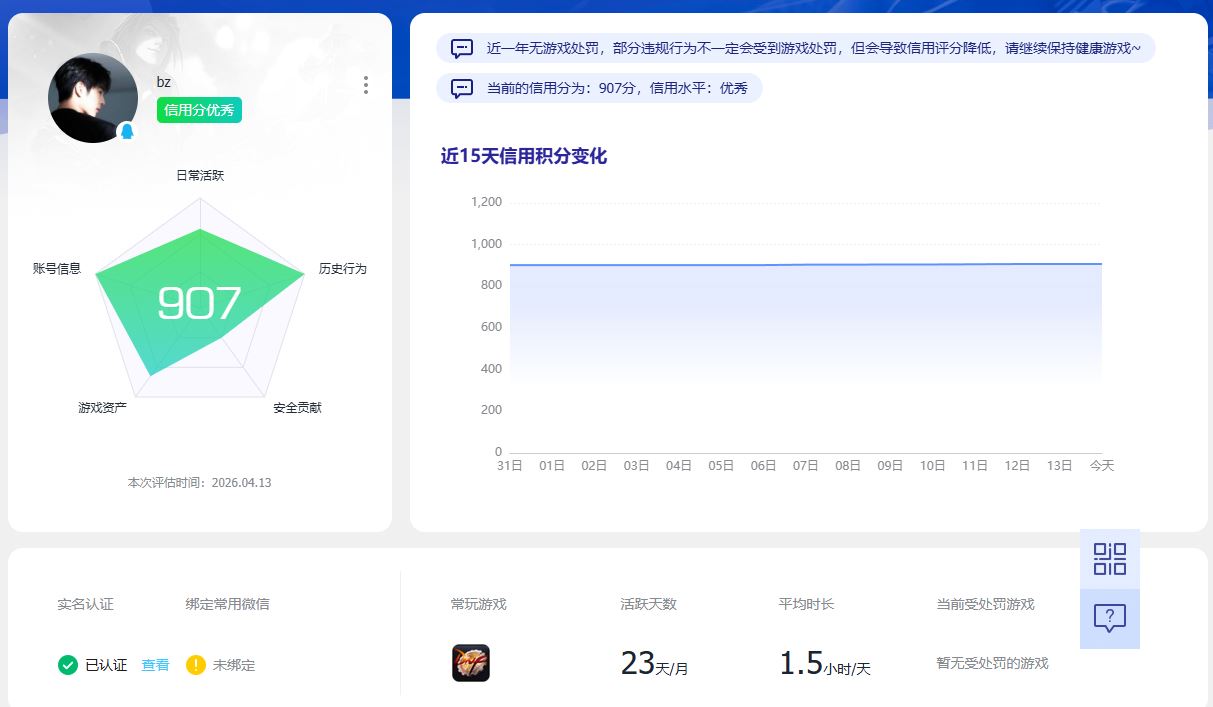The height and width of the screenshot is (707, 1213).
Task: Open the QR code icon panel
Action: coord(1109,559)
